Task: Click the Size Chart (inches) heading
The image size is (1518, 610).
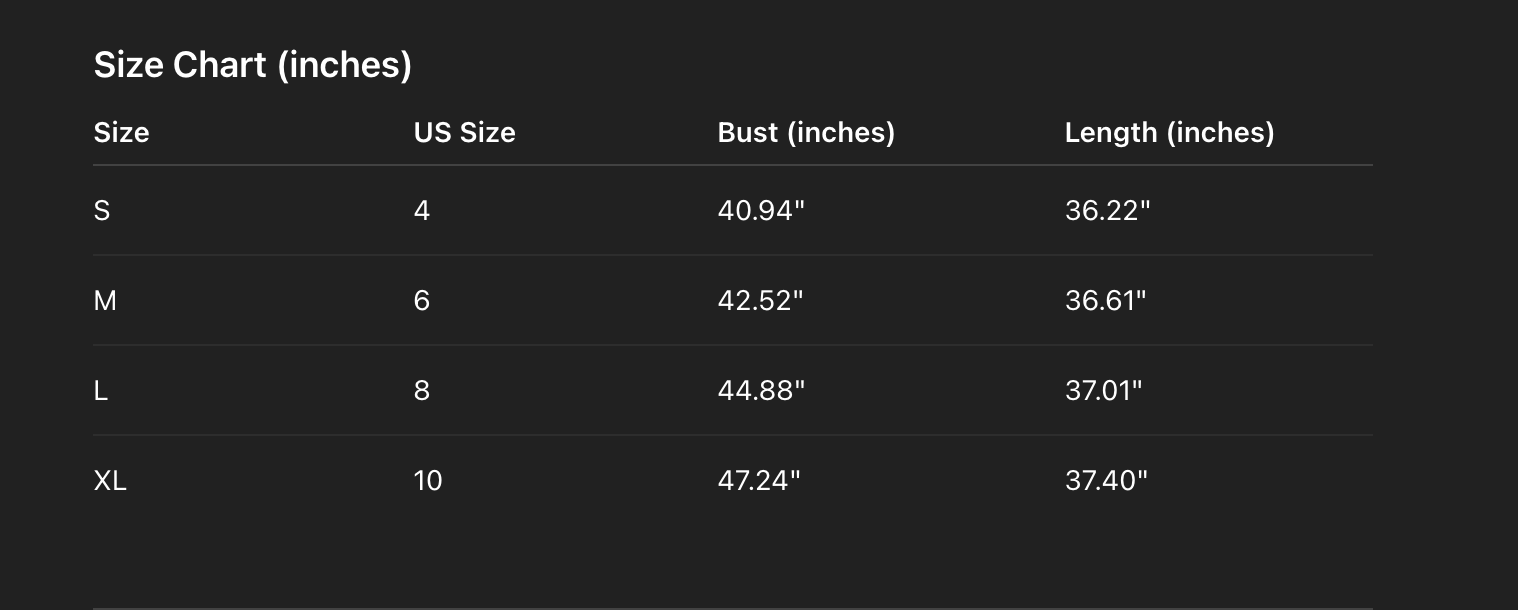Action: [x=252, y=65]
